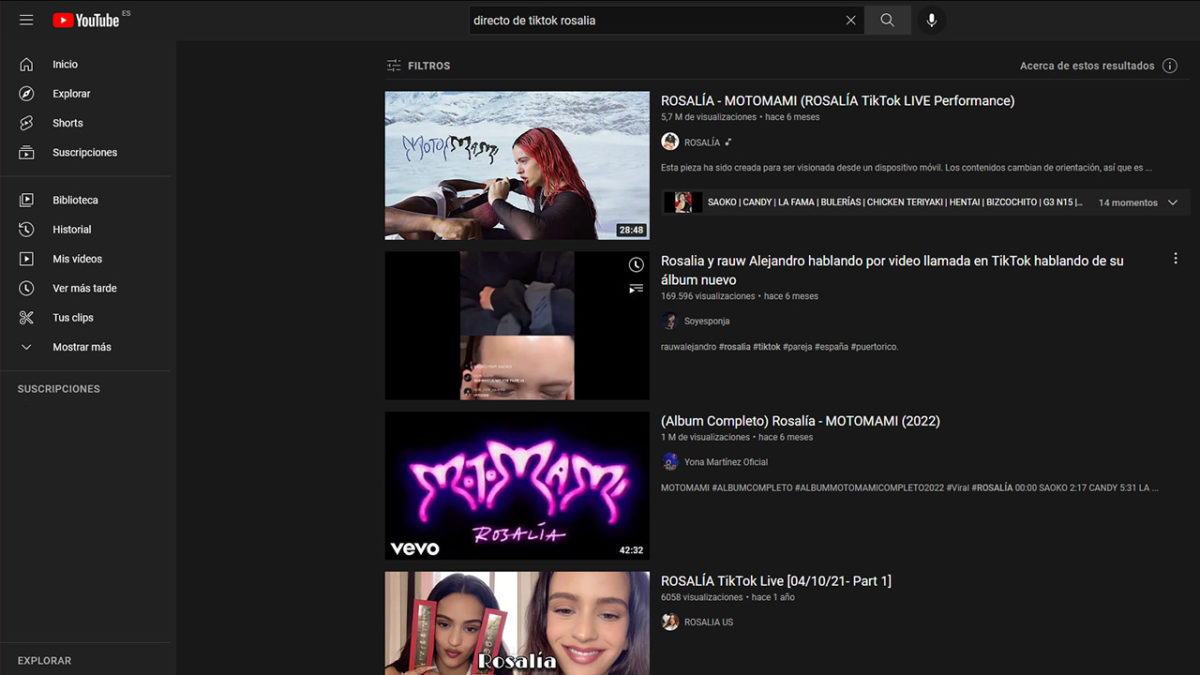The image size is (1200, 675).
Task: Add Rauw Alejandro video to Watch Later
Action: click(x=635, y=265)
